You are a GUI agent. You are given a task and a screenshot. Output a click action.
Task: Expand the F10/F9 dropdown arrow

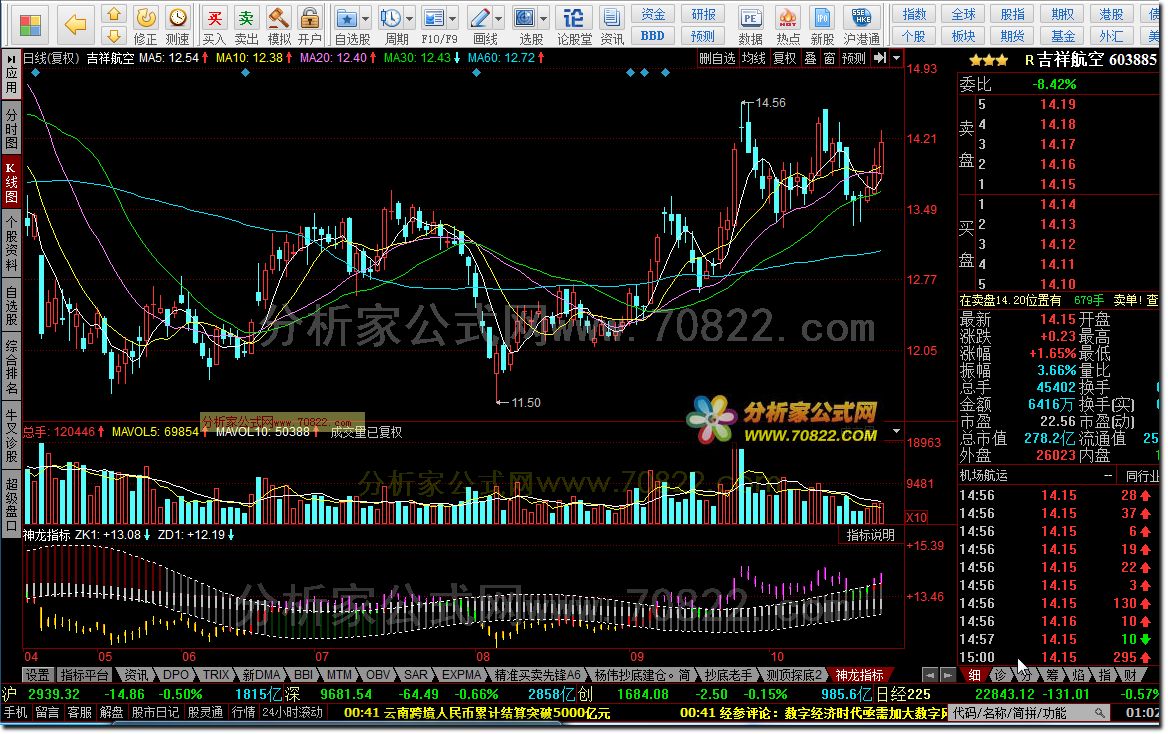click(452, 19)
